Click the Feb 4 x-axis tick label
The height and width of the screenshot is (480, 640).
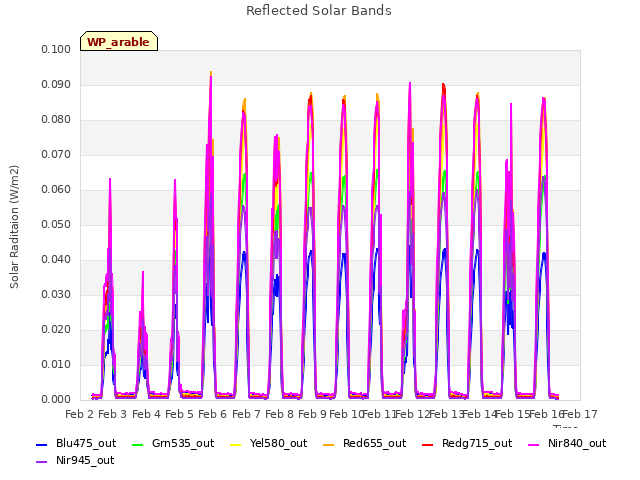click(146, 414)
